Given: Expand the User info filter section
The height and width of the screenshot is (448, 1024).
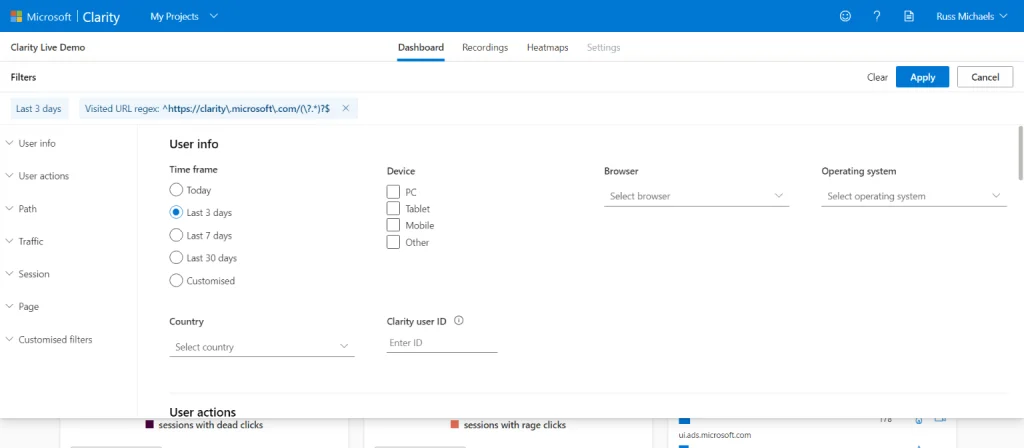Looking at the screenshot, I should coord(31,144).
